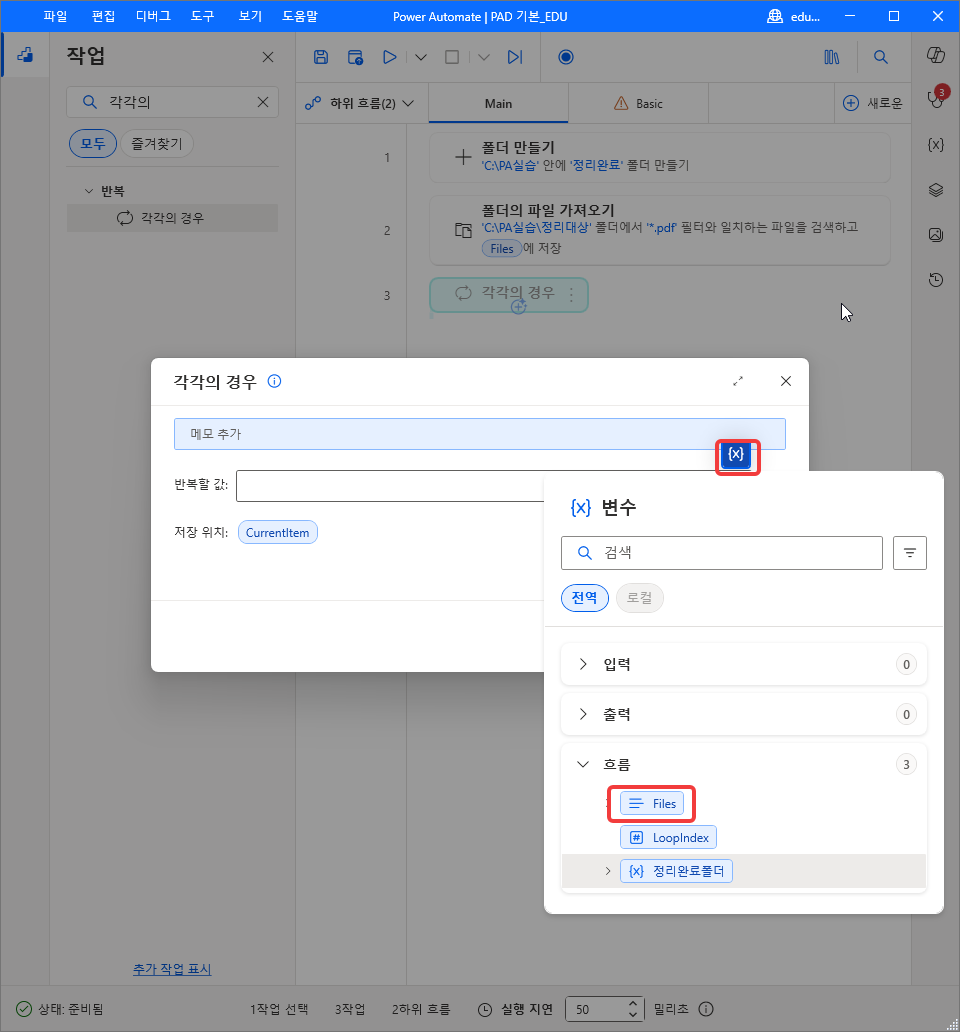Click the Save As icon in toolbar

355,57
